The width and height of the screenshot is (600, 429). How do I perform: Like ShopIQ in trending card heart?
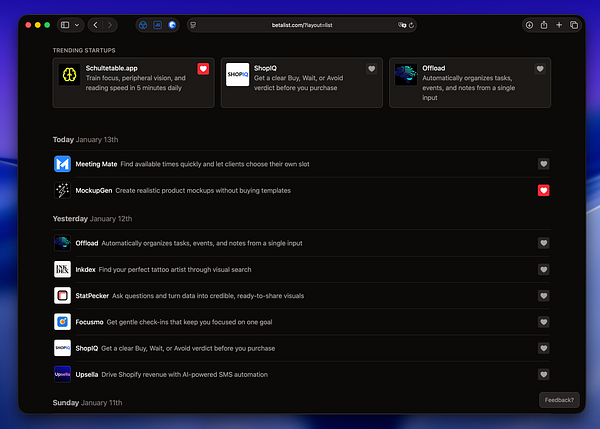(x=372, y=69)
